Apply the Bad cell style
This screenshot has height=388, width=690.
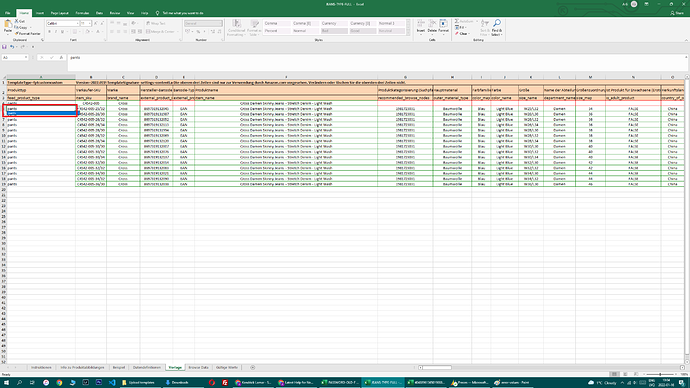(334, 31)
